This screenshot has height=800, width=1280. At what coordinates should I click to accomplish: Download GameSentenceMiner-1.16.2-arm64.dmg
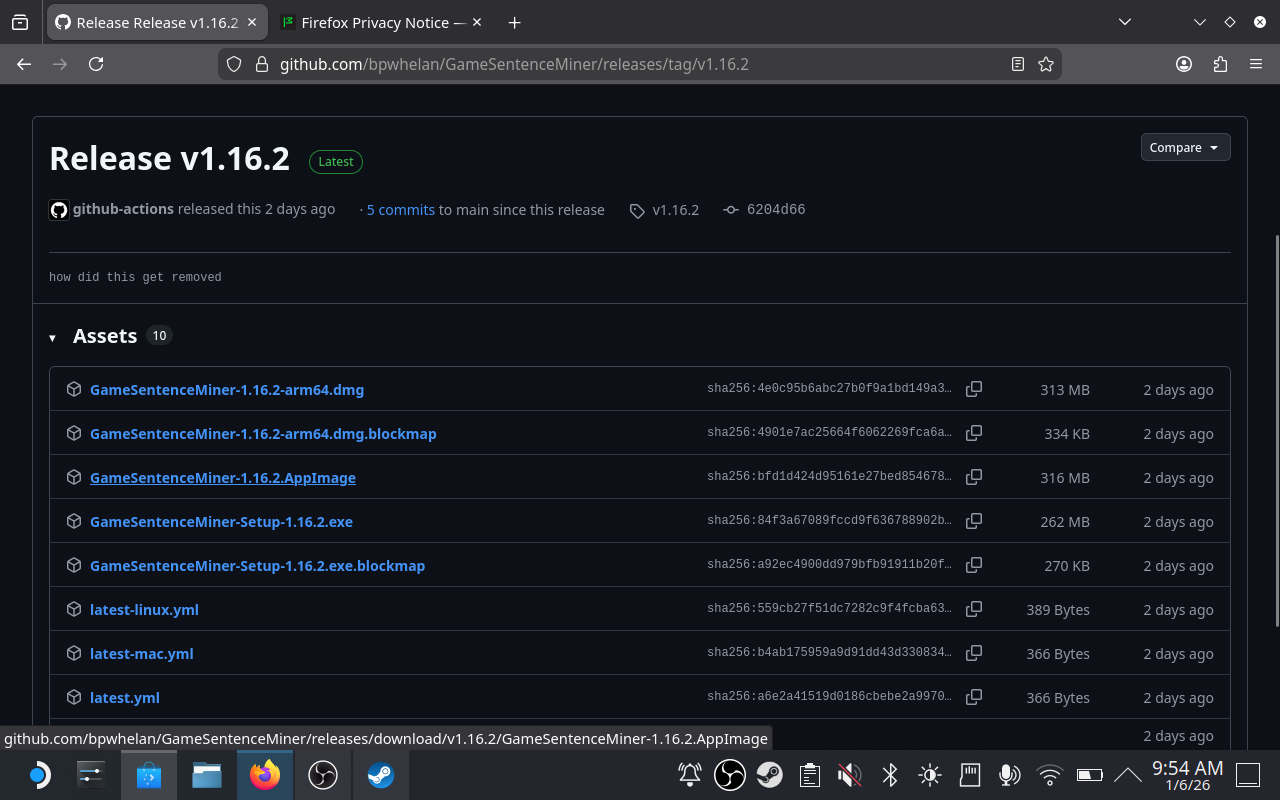(x=227, y=390)
